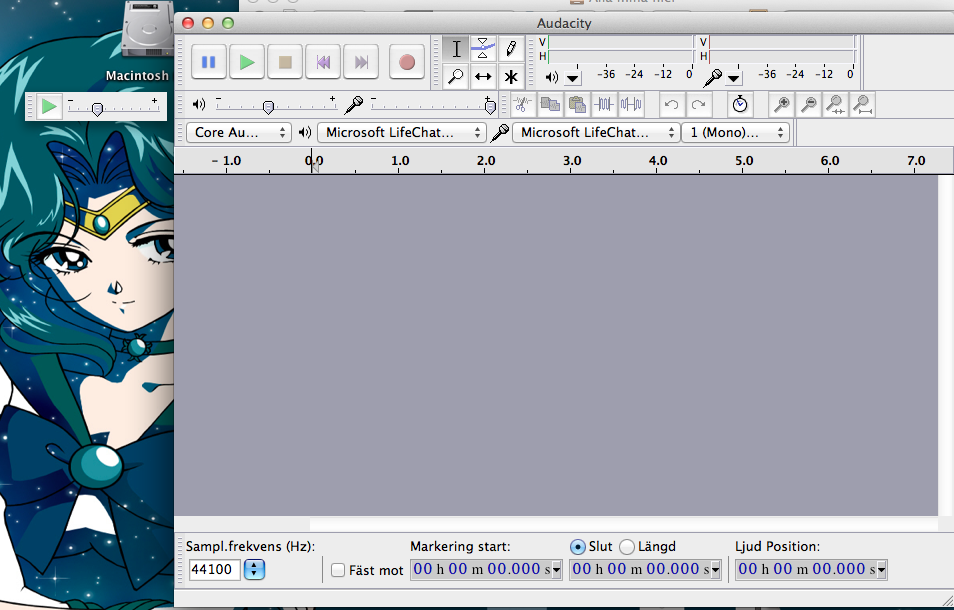Close the Audacity window with the red button

[x=188, y=23]
